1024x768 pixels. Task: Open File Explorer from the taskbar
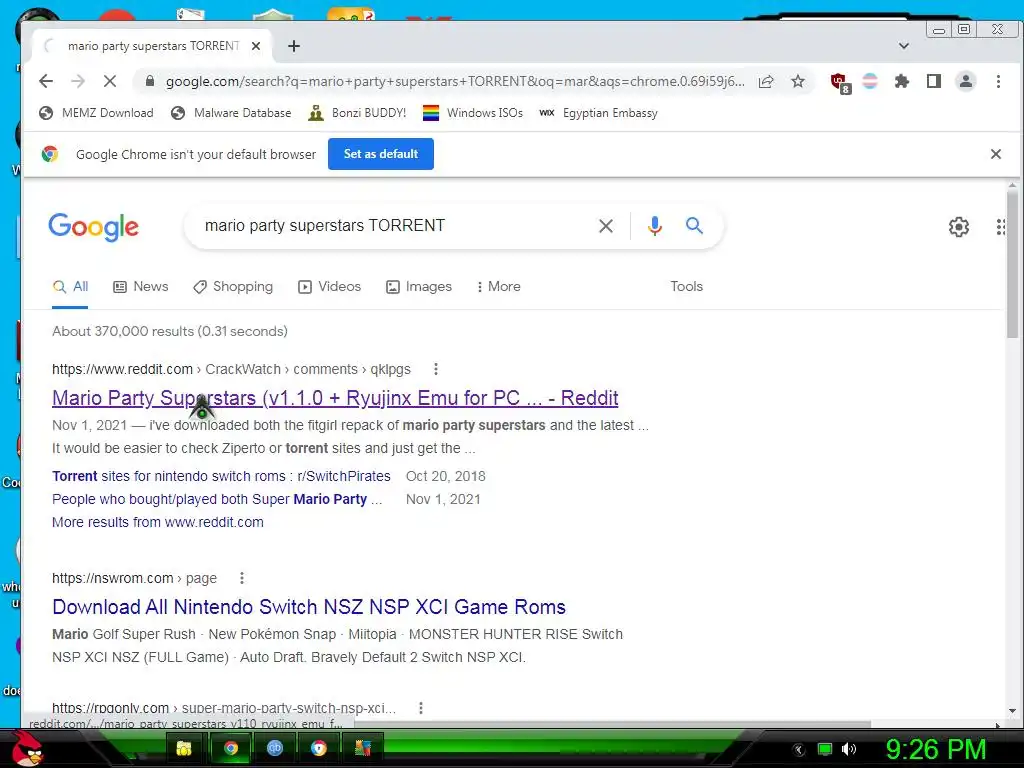click(x=185, y=748)
